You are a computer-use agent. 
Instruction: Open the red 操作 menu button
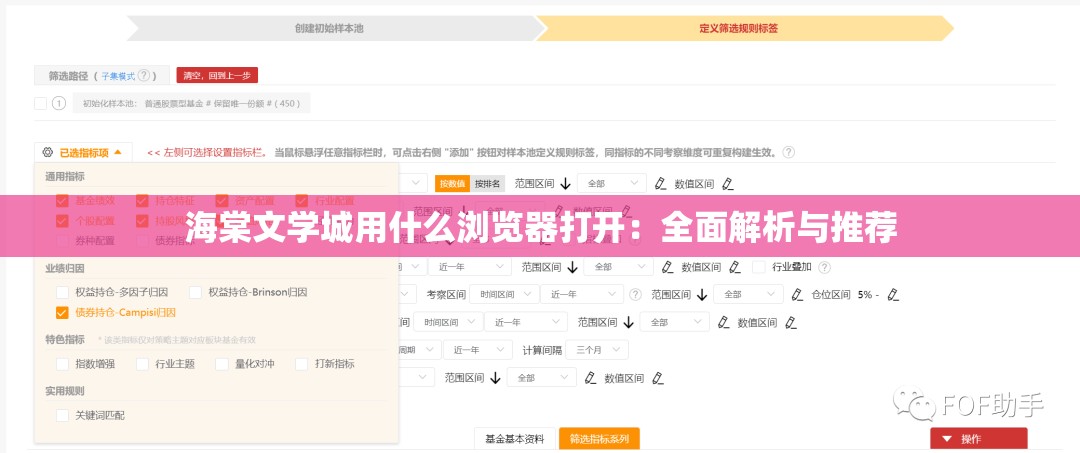[x=979, y=439]
